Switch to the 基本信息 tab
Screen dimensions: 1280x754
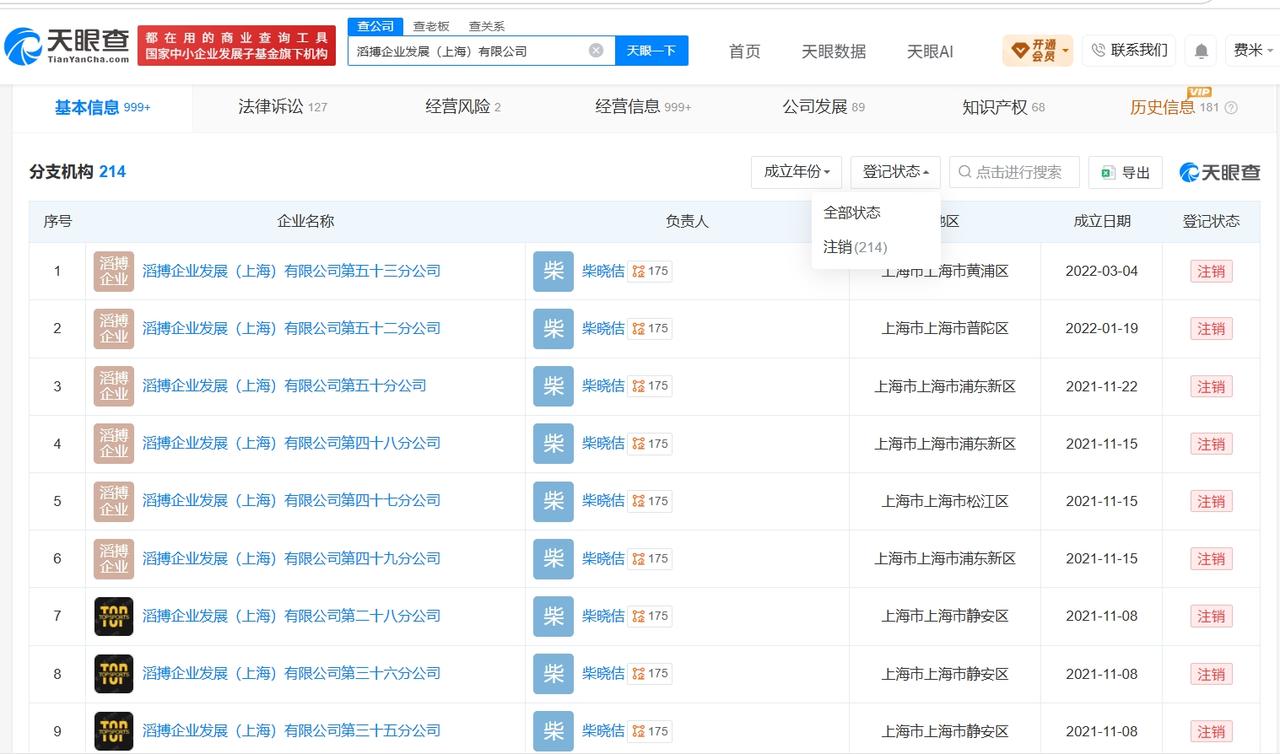pos(103,107)
